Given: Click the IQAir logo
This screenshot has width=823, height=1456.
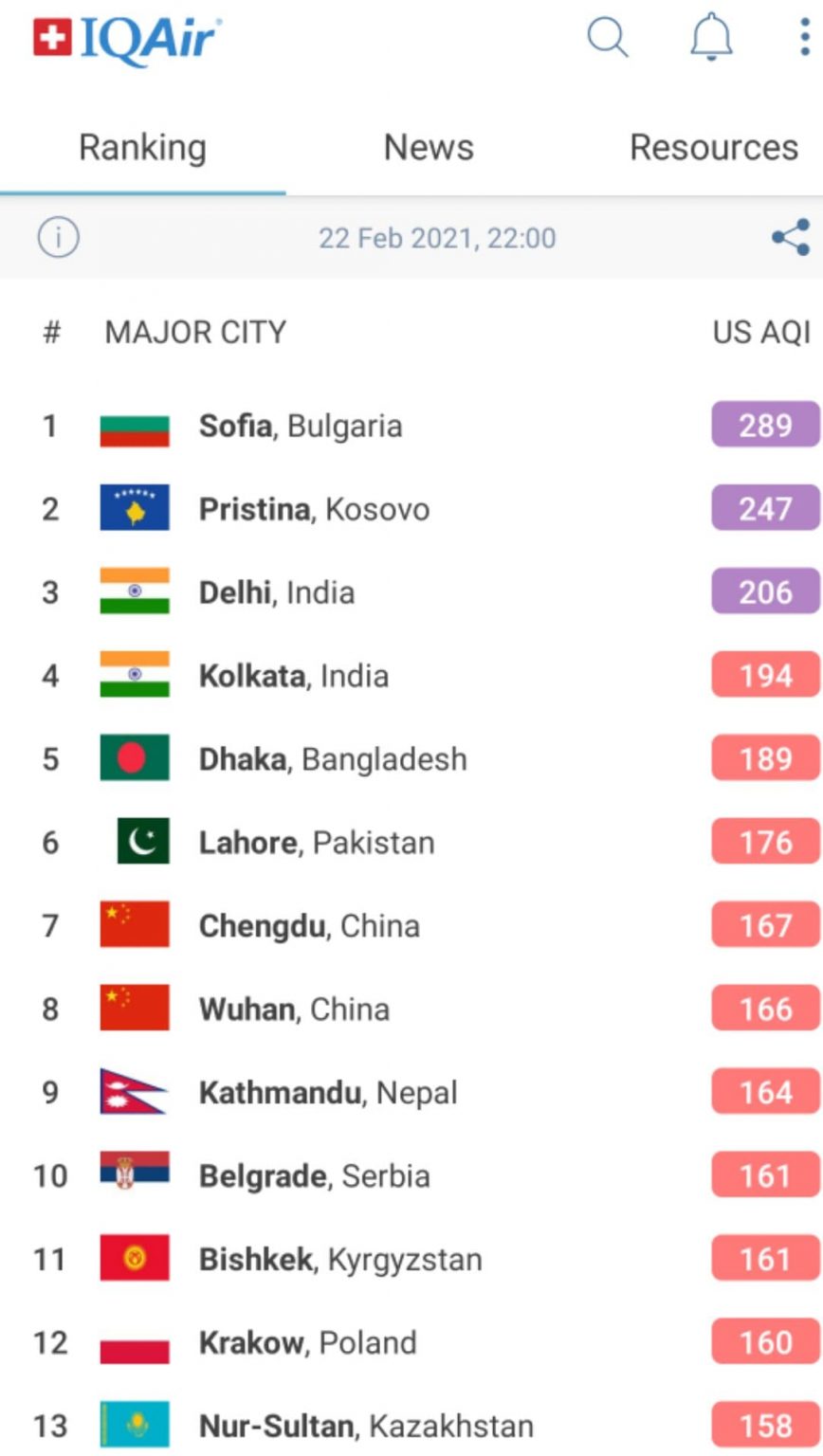Looking at the screenshot, I should coord(126,40).
